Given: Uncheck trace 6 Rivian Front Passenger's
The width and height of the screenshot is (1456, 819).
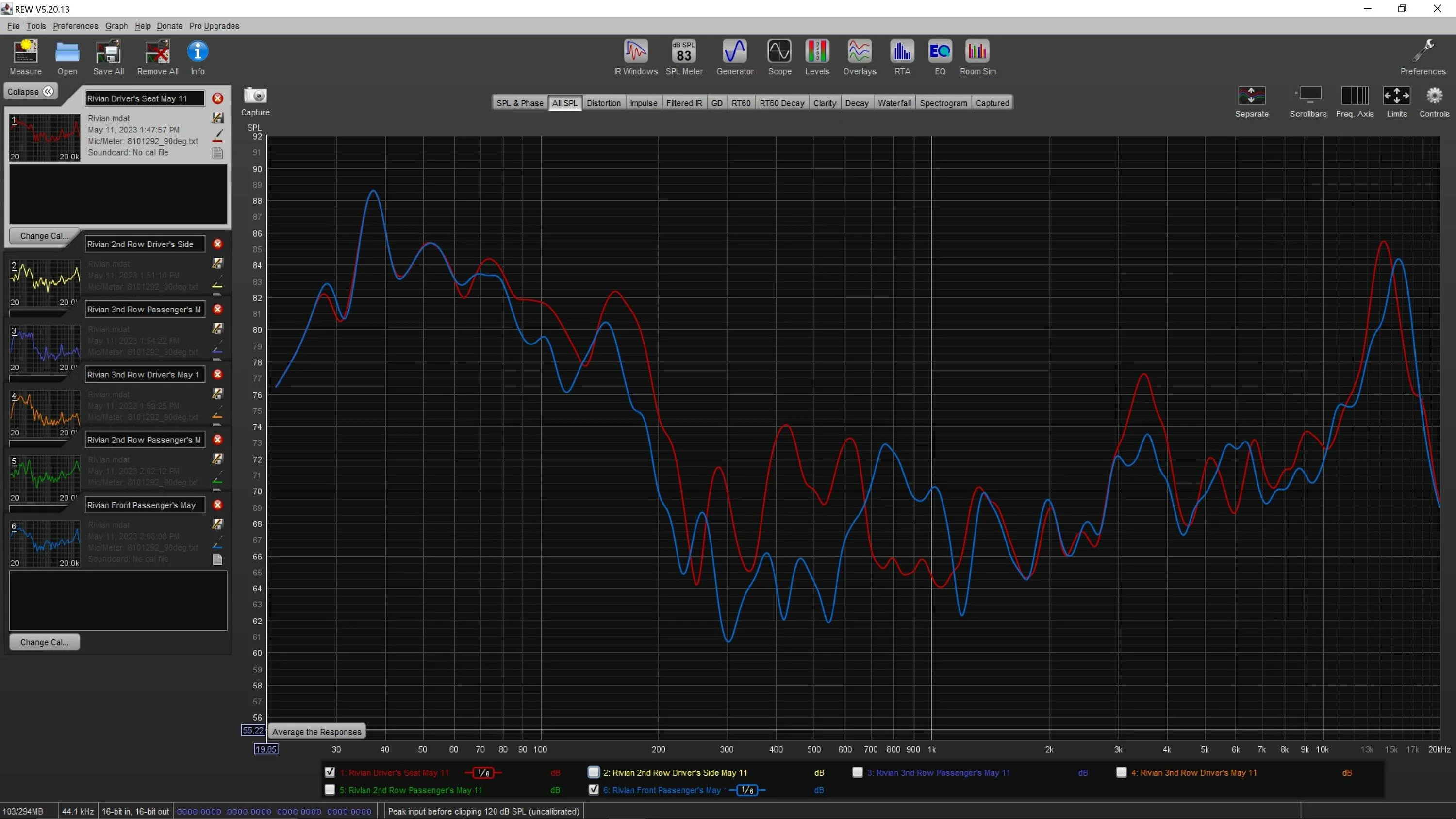Looking at the screenshot, I should 594,789.
